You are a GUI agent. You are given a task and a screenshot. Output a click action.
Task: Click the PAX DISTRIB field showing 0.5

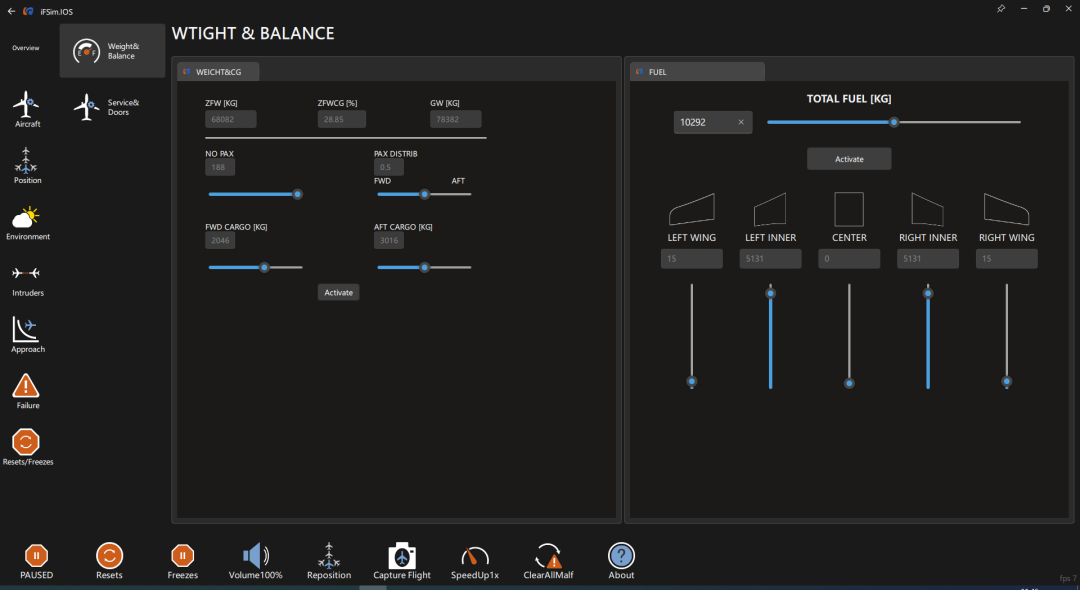pos(388,167)
